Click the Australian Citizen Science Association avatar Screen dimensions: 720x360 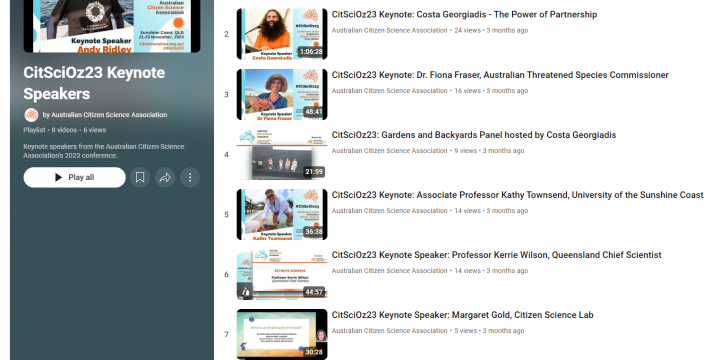coord(31,115)
